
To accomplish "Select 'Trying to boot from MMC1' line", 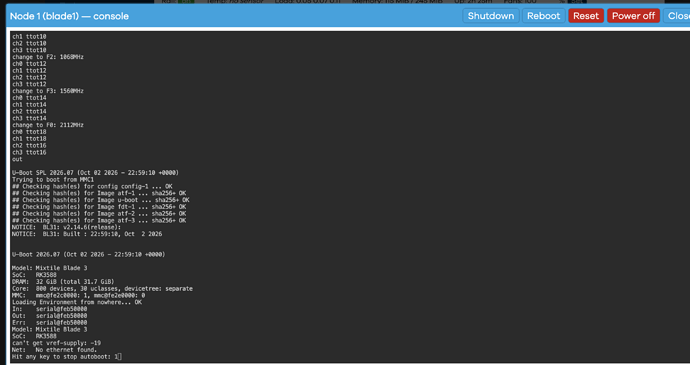I will [x=53, y=180].
